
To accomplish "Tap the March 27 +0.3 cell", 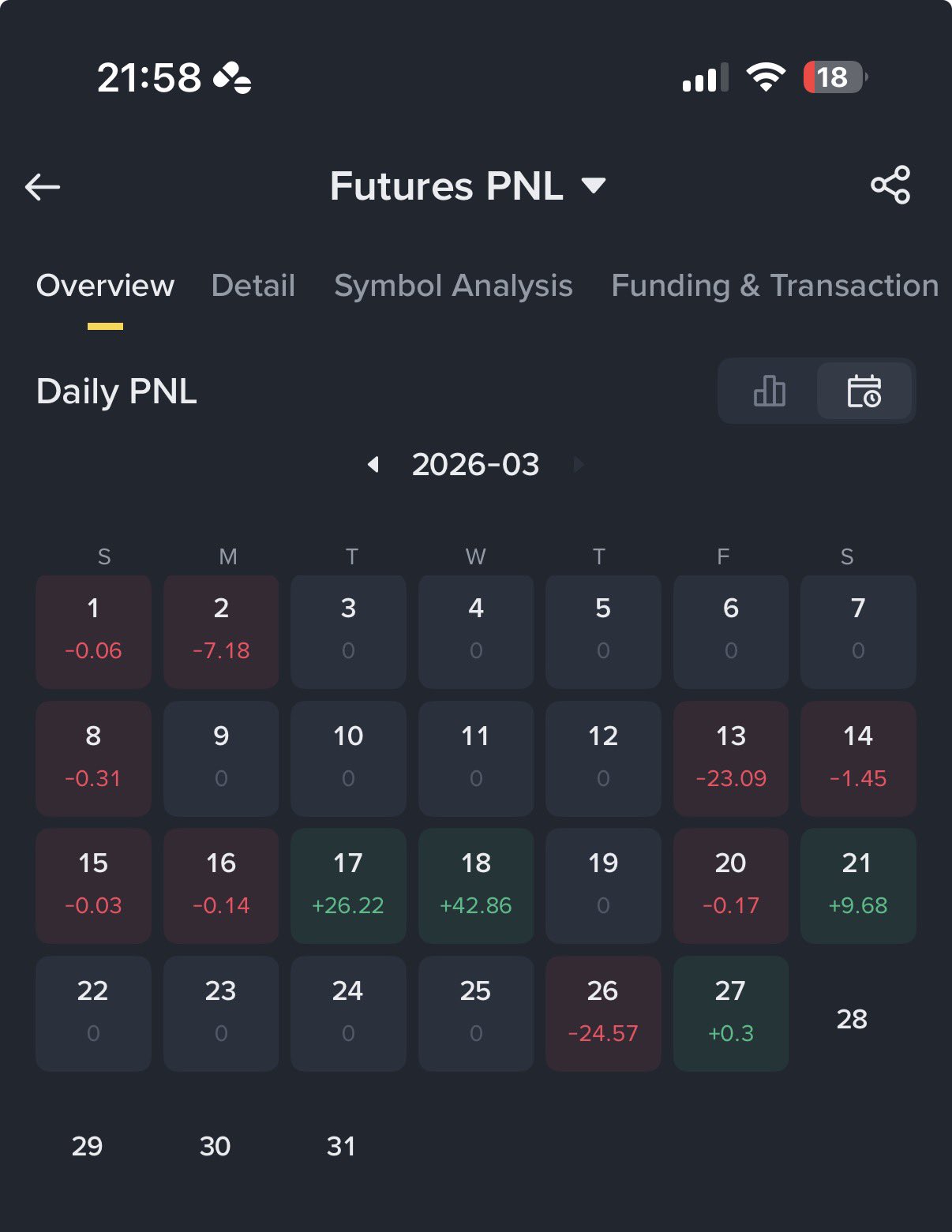I will (x=731, y=1013).
